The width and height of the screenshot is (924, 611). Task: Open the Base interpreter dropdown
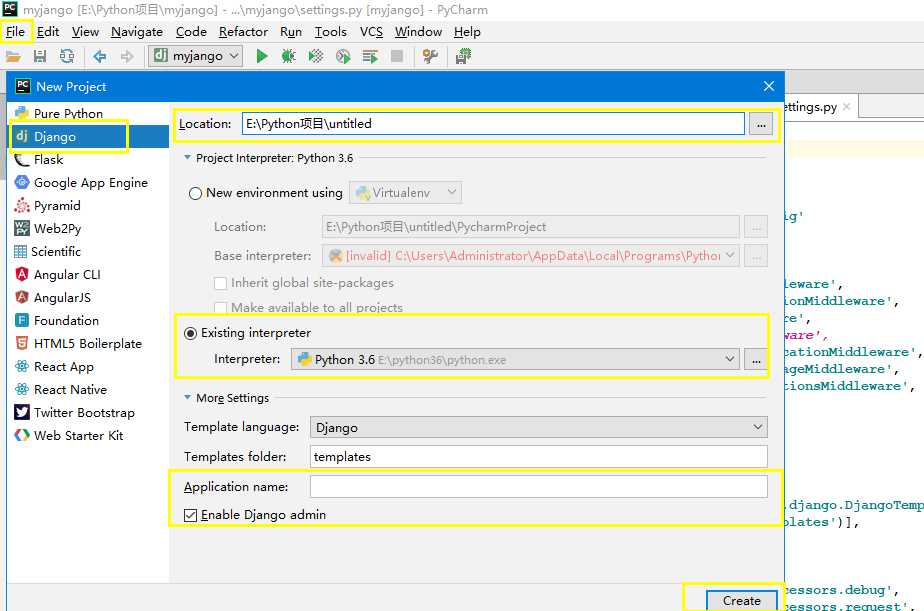530,256
